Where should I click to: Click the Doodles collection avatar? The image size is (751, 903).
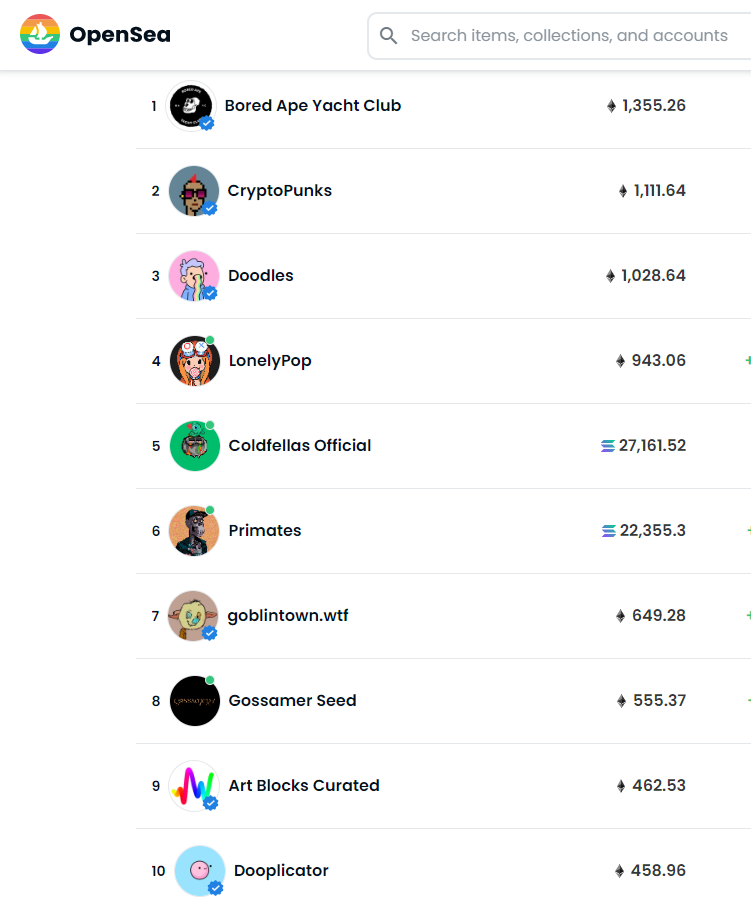(x=194, y=276)
